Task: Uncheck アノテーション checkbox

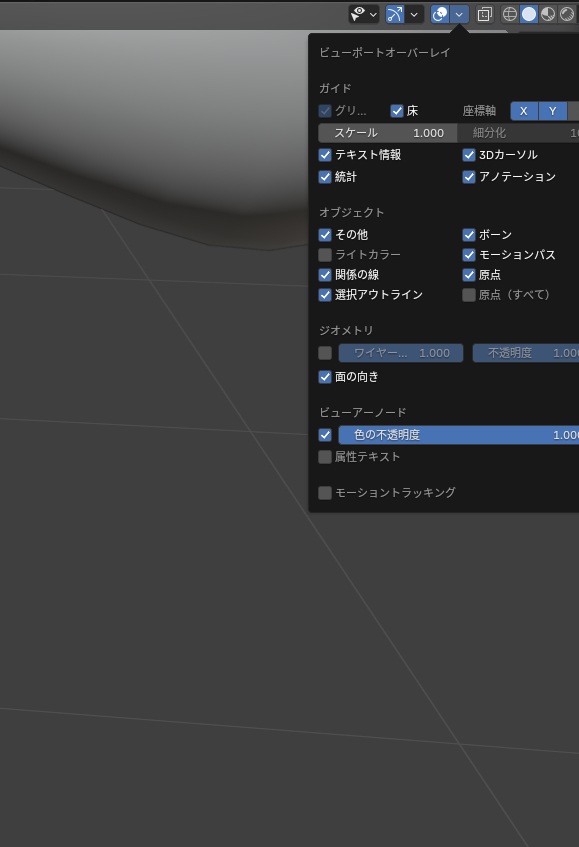Action: point(469,177)
